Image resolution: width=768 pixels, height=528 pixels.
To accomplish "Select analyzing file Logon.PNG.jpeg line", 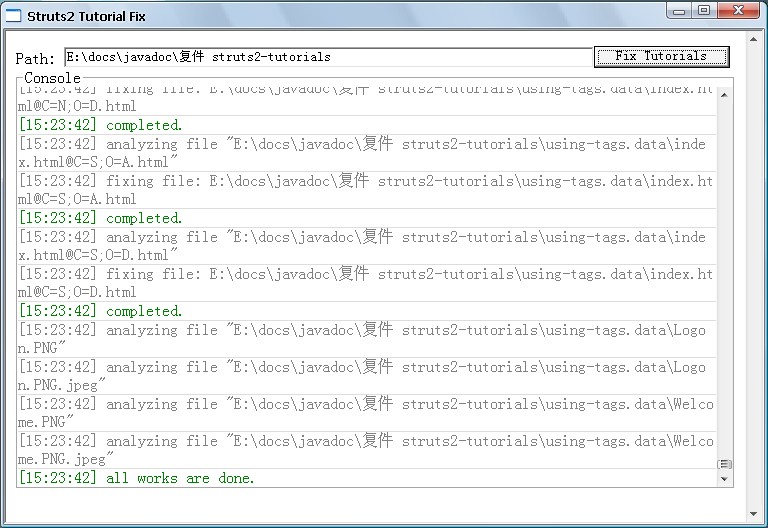I will coord(367,376).
